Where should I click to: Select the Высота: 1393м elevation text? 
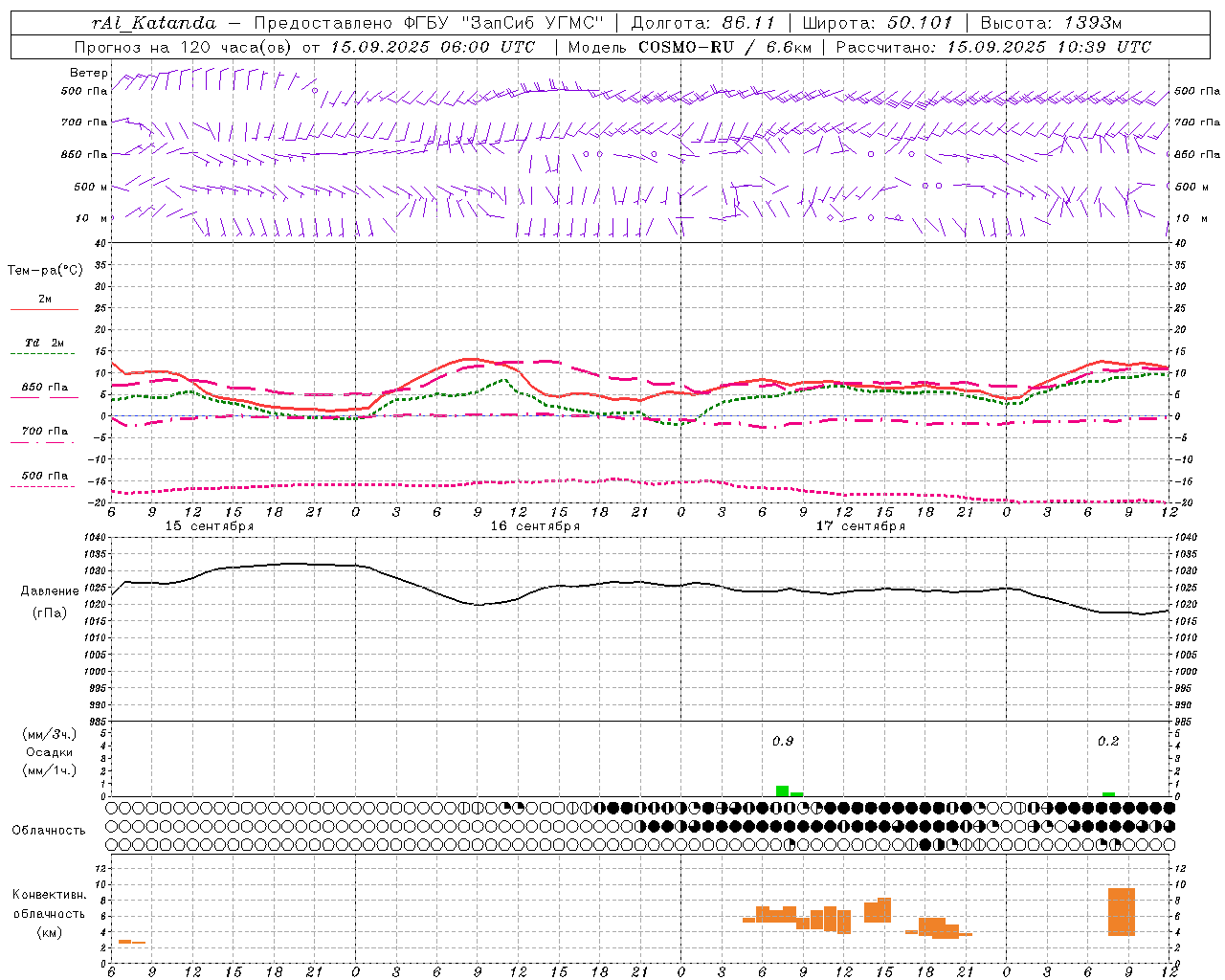(x=1052, y=23)
